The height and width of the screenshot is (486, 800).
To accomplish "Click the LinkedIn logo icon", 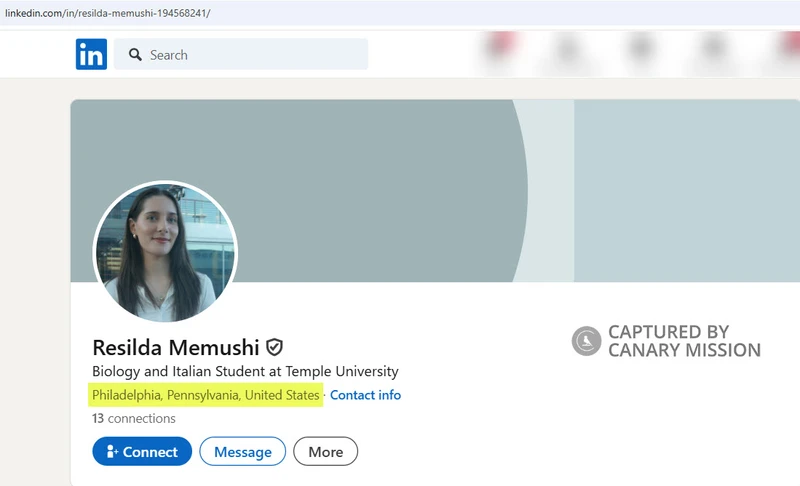I will [x=91, y=54].
